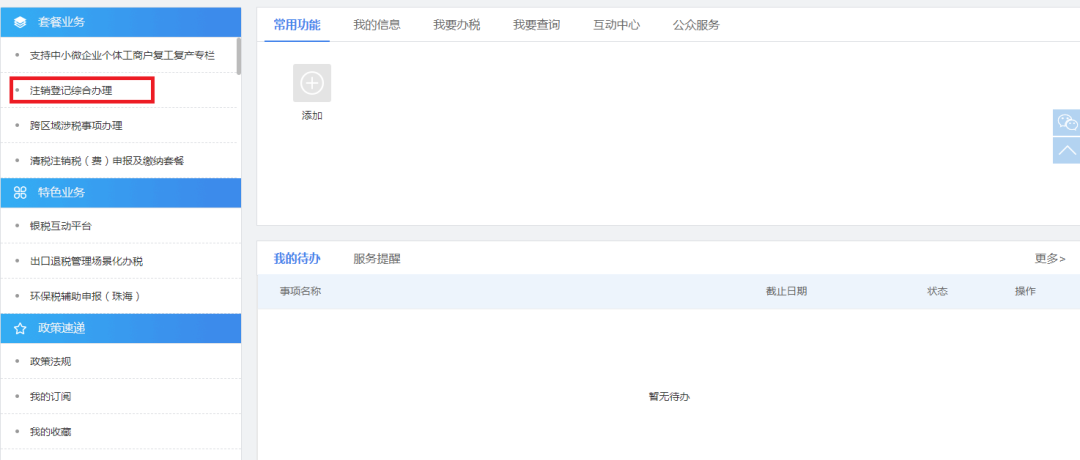Click the 操作 column header

1025,291
